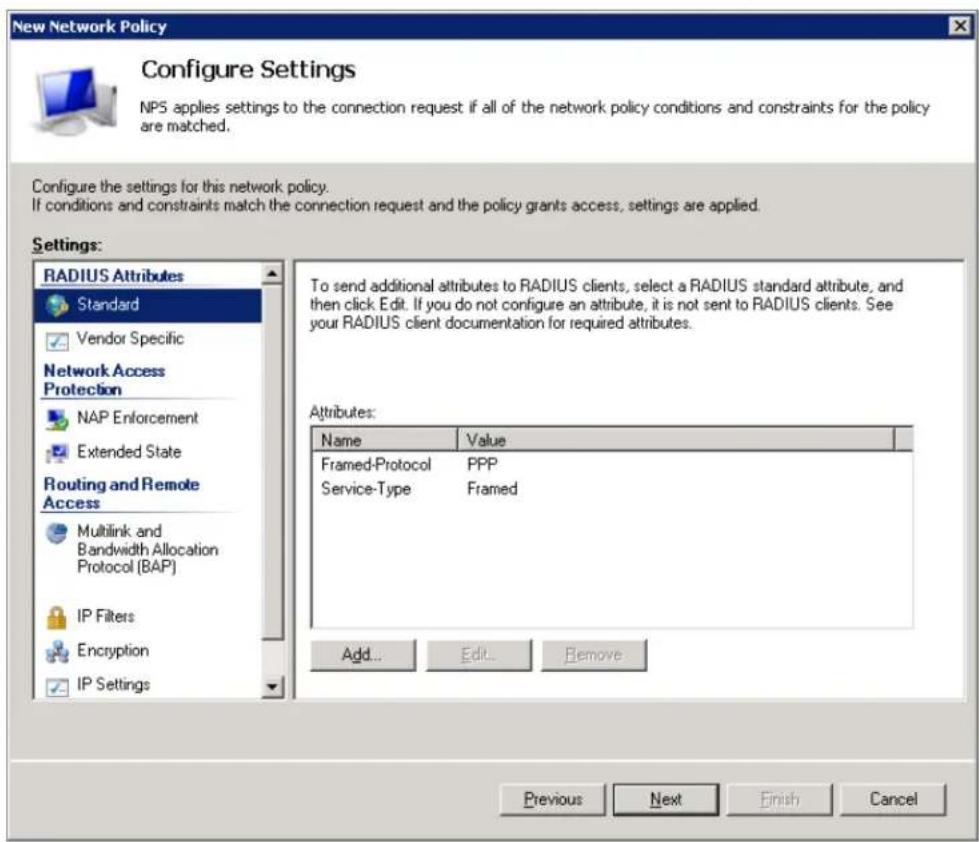Click the settings list scrollbar thumb
Viewport: 979px width, 842px height.
272,462
